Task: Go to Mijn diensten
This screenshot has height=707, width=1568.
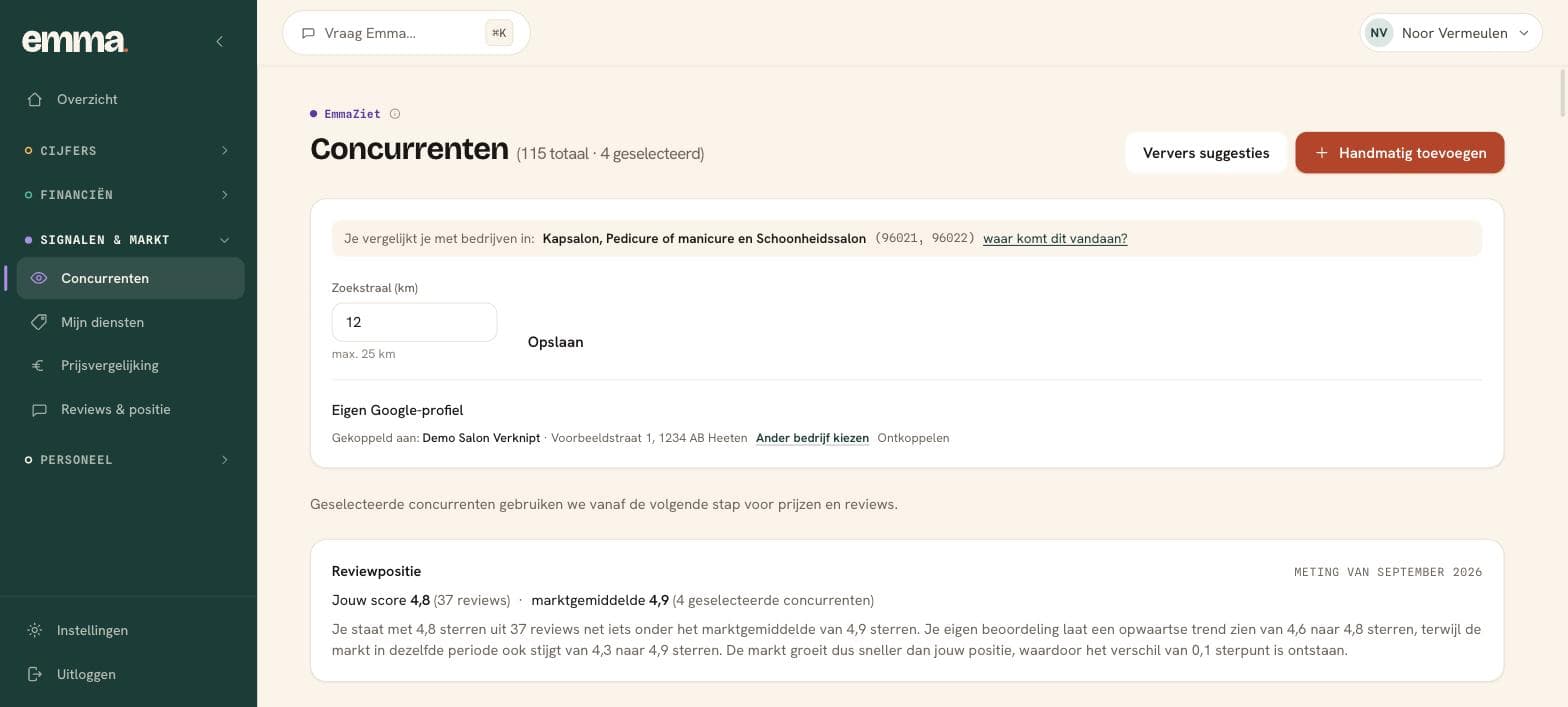Action: [x=130, y=322]
